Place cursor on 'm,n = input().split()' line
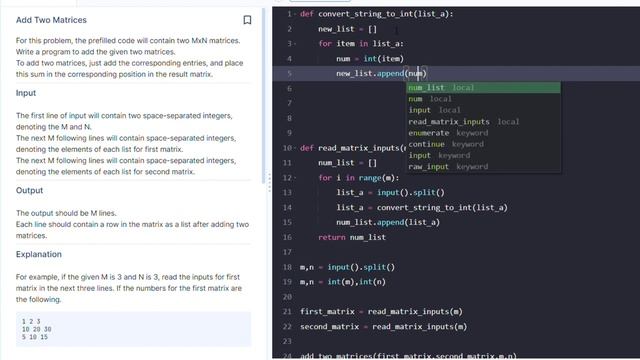 click(x=347, y=267)
